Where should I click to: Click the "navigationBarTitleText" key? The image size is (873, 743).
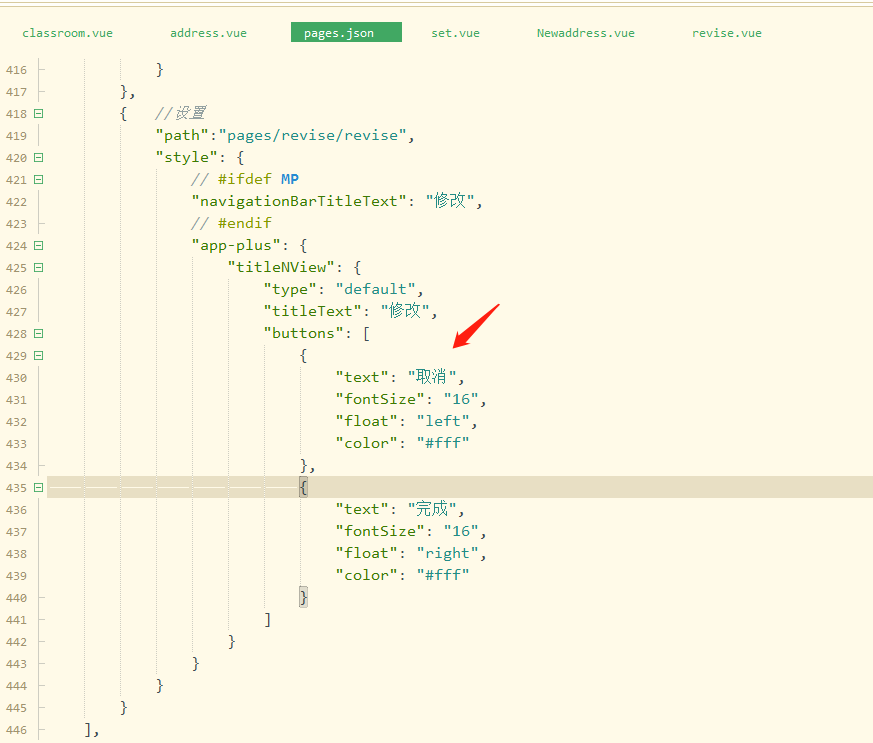coord(298,201)
